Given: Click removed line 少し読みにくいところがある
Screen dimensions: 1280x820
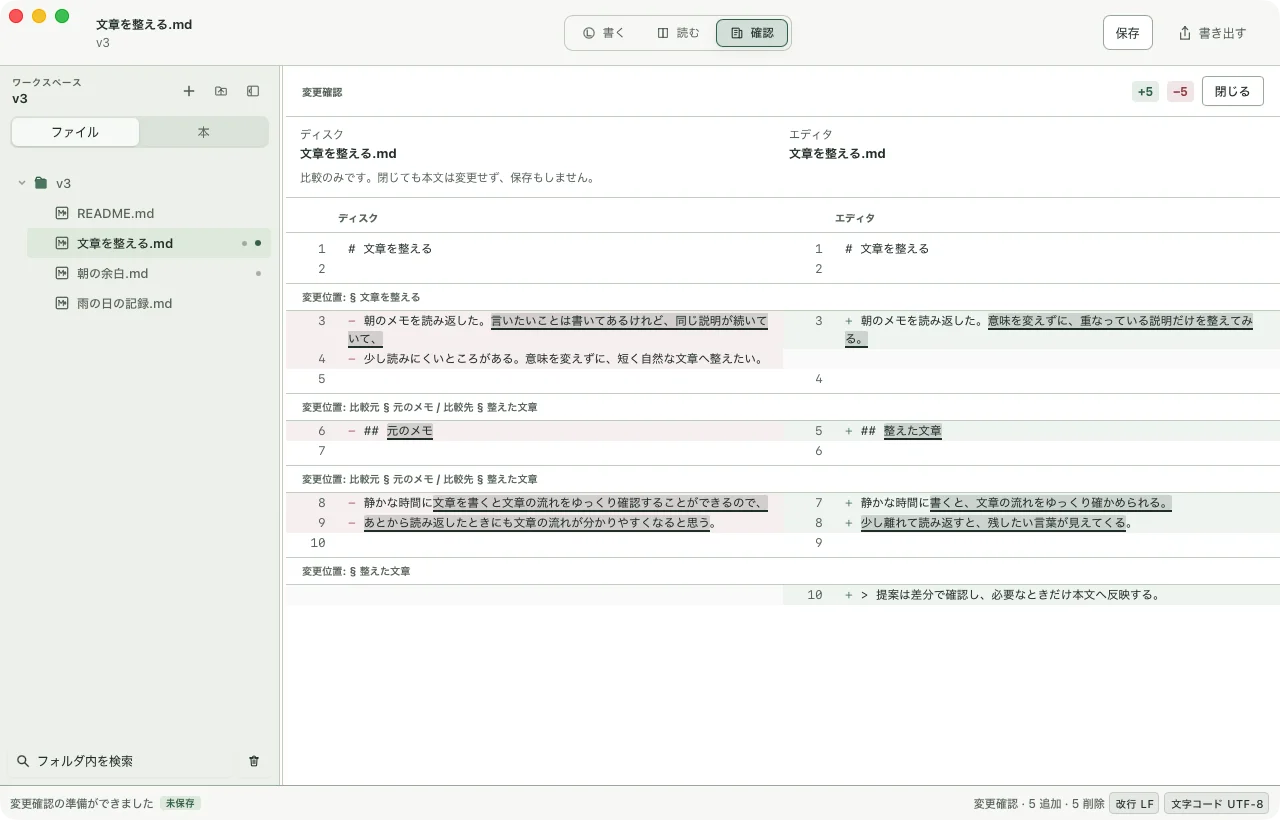Looking at the screenshot, I should [x=534, y=359].
